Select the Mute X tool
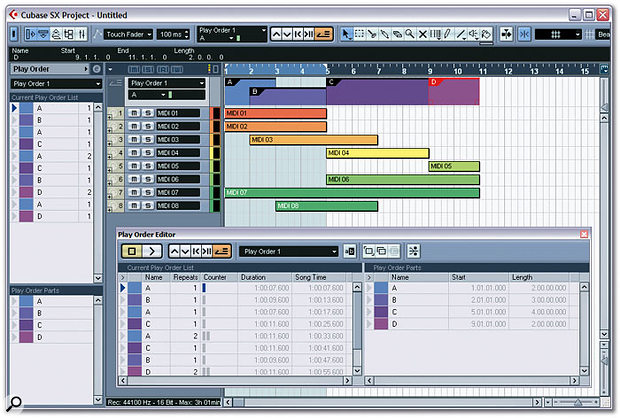This screenshot has width=620, height=418. tap(423, 34)
